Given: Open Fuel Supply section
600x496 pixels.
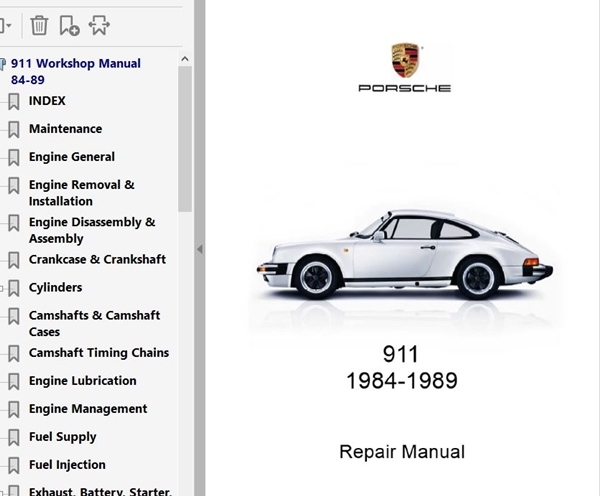Looking at the screenshot, I should [x=63, y=437].
